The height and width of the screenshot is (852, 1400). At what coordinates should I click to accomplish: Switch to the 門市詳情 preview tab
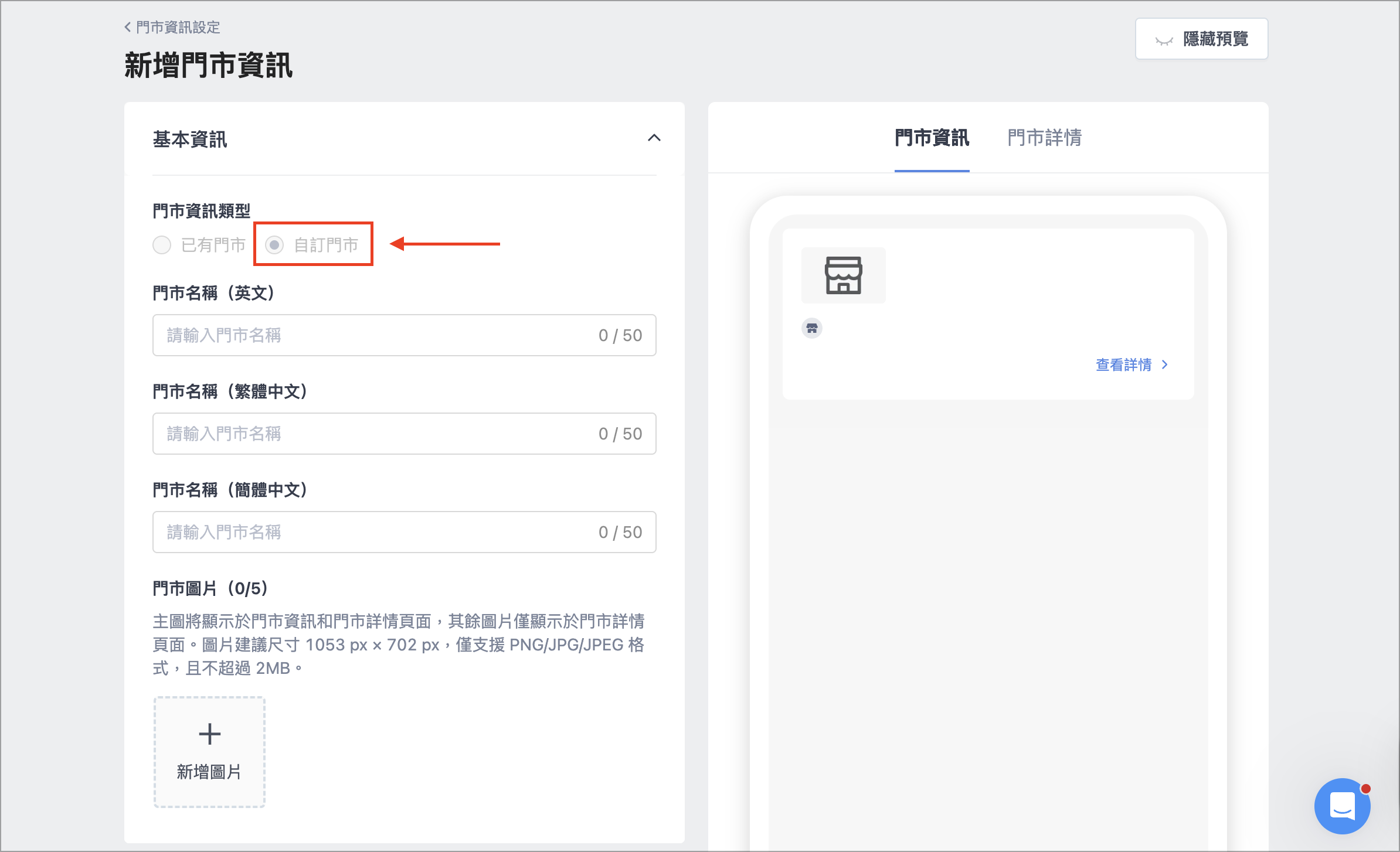1044,138
